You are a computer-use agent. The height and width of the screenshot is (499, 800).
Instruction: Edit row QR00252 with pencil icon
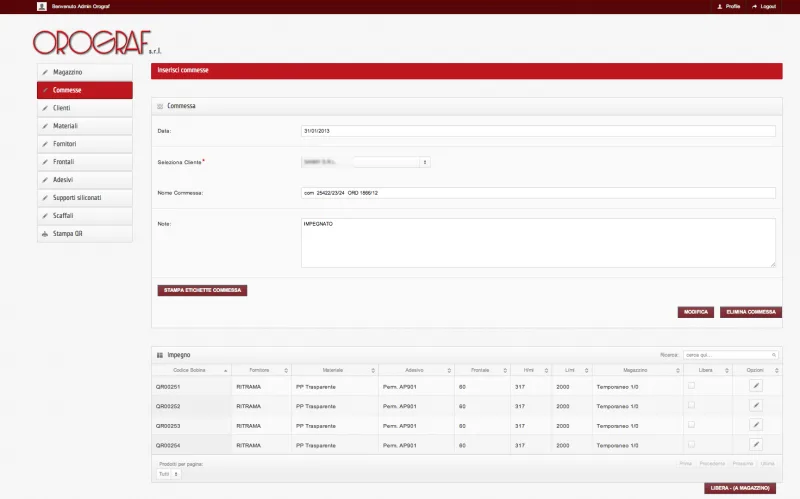click(x=756, y=406)
